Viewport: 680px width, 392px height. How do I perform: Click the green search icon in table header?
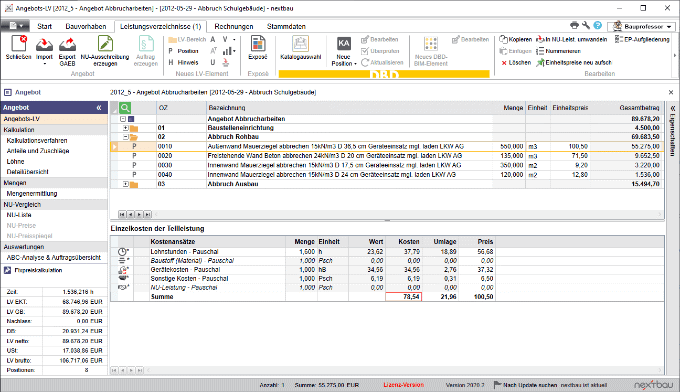[125, 108]
